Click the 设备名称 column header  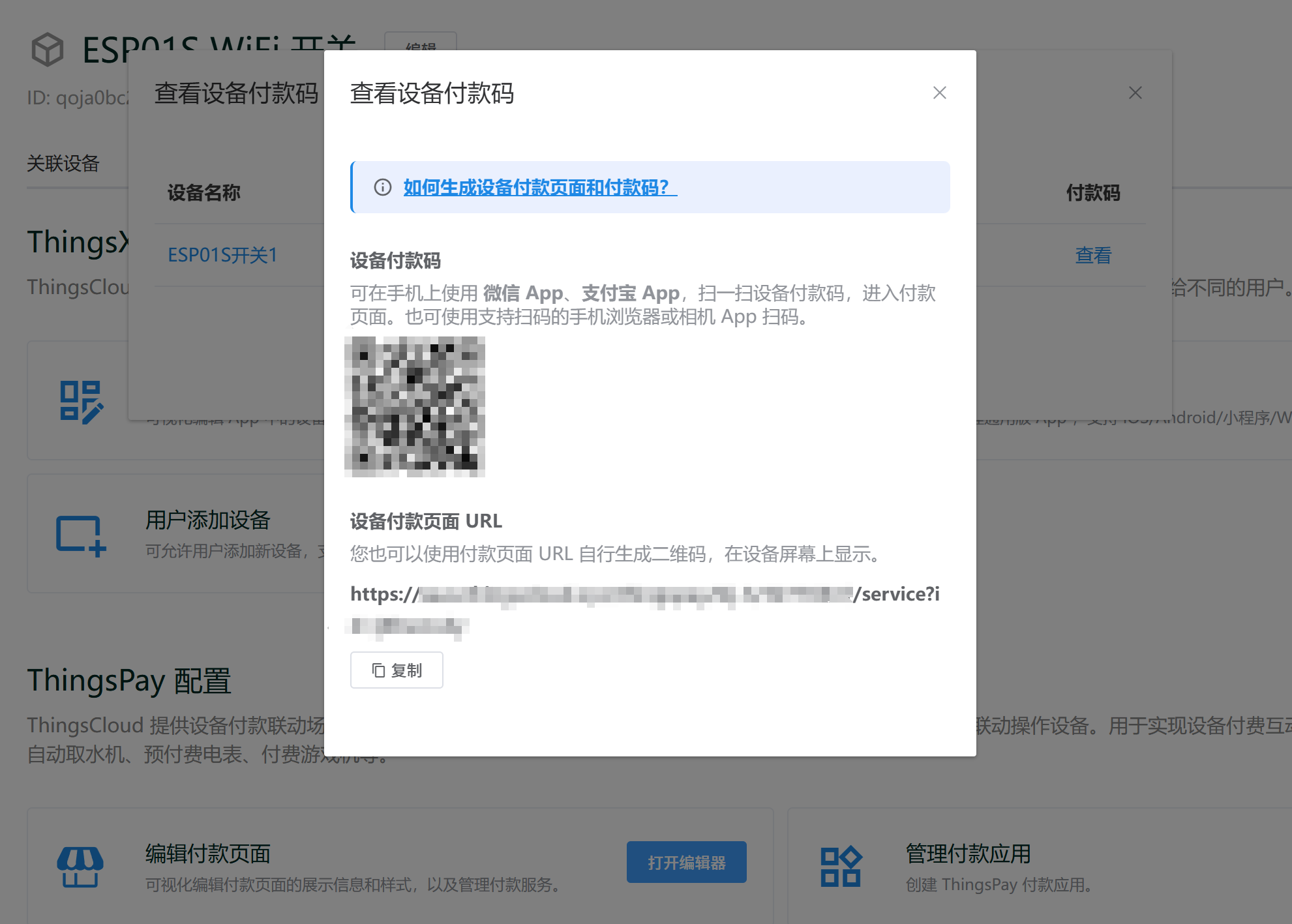[x=204, y=193]
